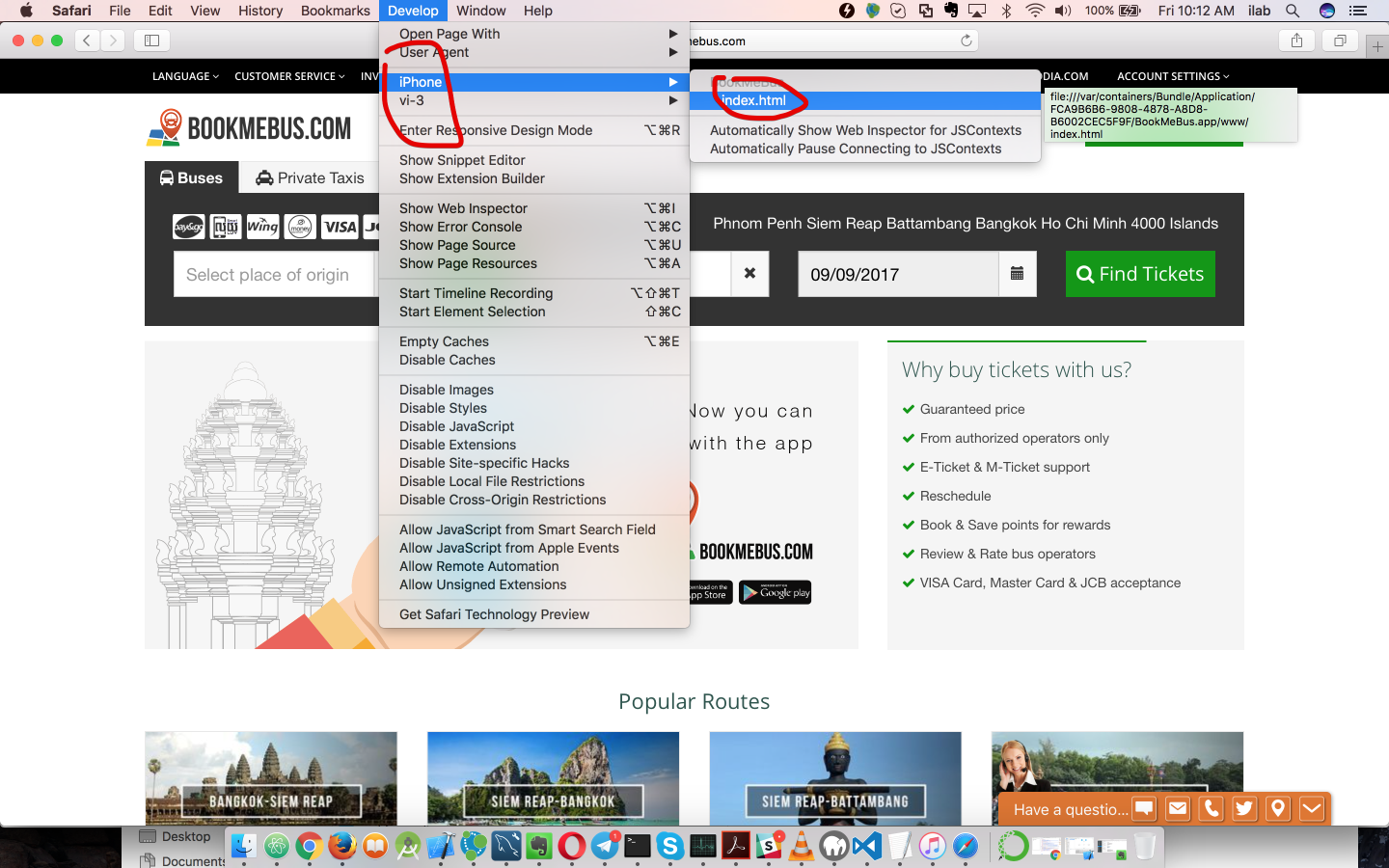Open Spotlight search in menu bar
The height and width of the screenshot is (868, 1389).
coord(1293,11)
